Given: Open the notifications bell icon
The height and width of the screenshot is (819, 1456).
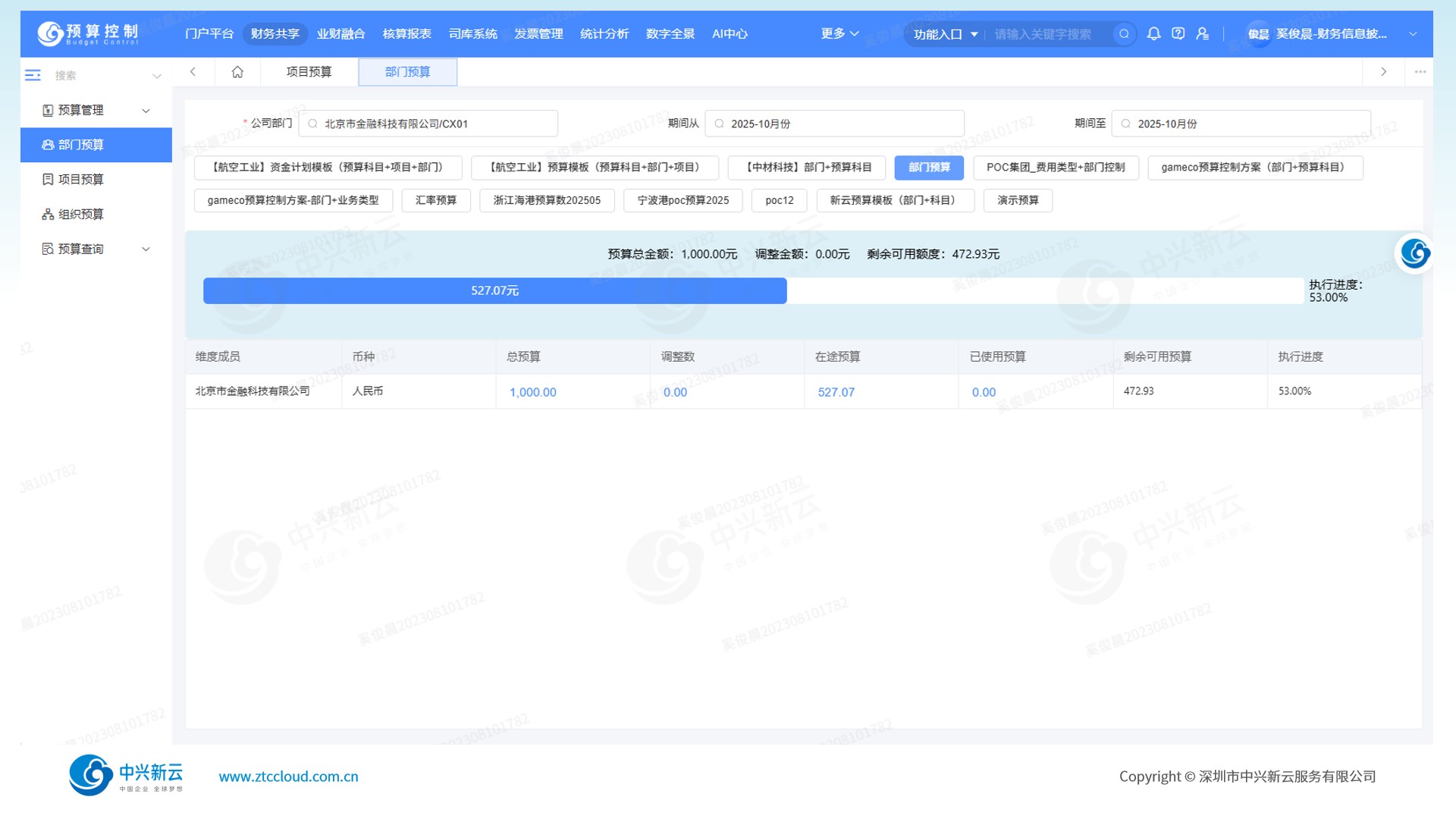Looking at the screenshot, I should pyautogui.click(x=1153, y=33).
